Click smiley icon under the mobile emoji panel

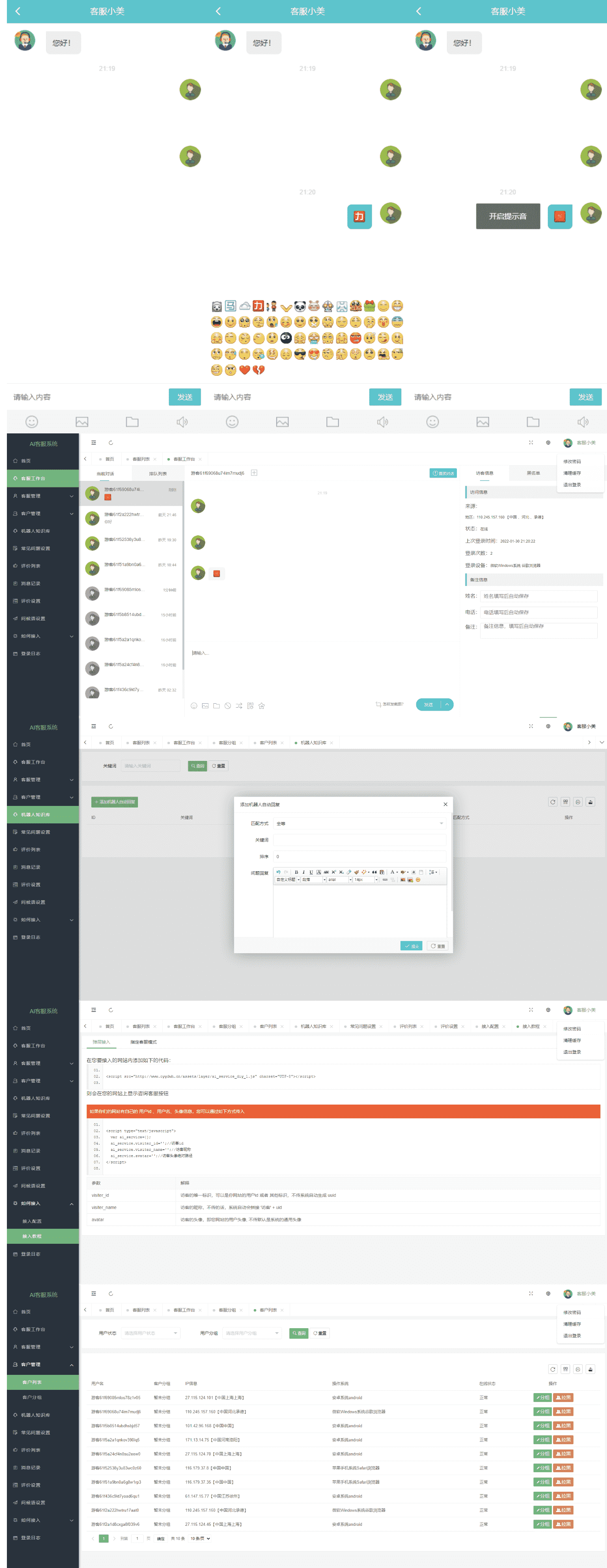tap(232, 422)
